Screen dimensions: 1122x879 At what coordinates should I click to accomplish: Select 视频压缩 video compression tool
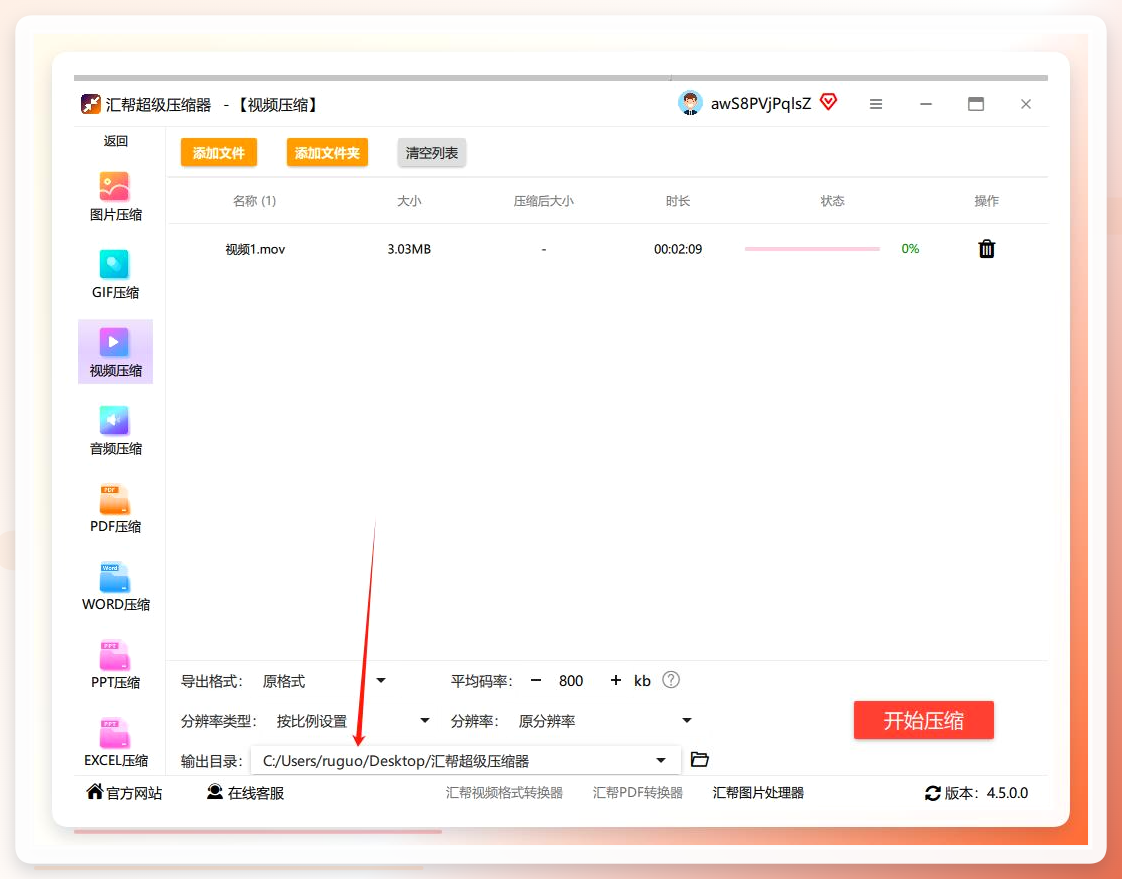click(115, 351)
